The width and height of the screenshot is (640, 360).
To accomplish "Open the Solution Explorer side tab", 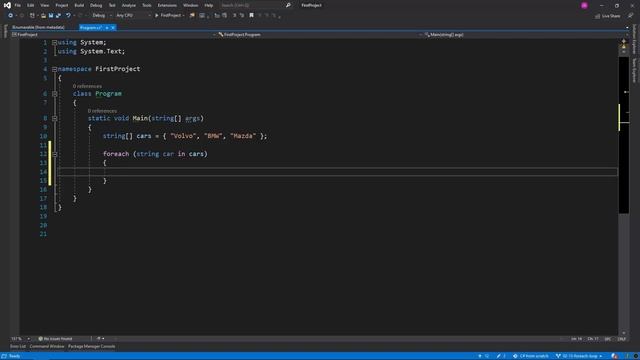I will click(x=634, y=39).
